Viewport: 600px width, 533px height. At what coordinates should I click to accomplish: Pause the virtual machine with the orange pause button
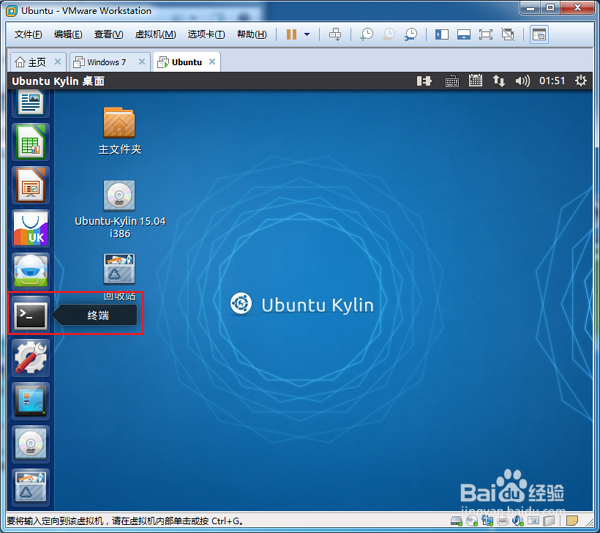pyautogui.click(x=292, y=34)
